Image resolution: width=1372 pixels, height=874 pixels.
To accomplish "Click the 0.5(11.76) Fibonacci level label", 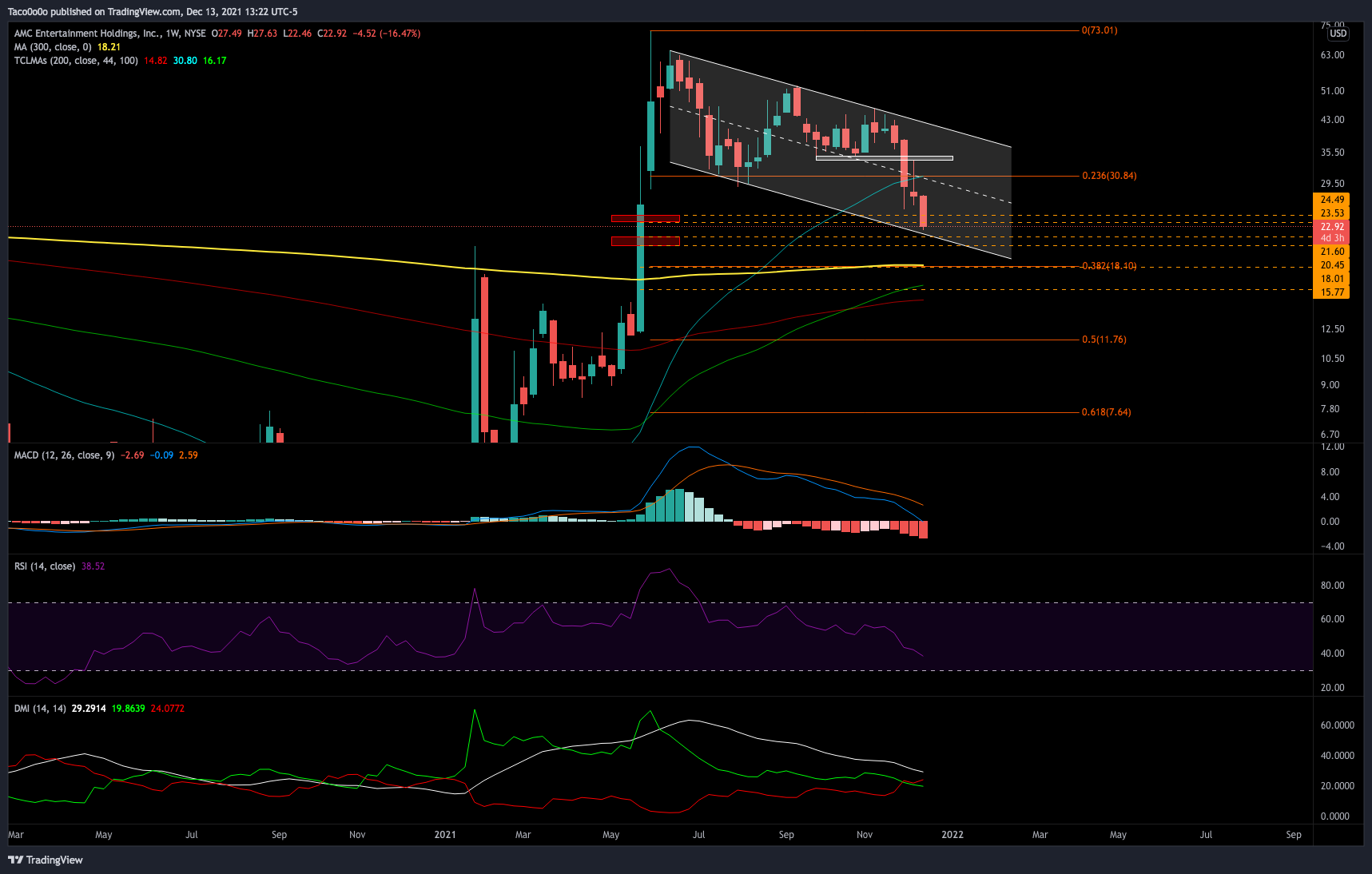I will pos(1104,340).
